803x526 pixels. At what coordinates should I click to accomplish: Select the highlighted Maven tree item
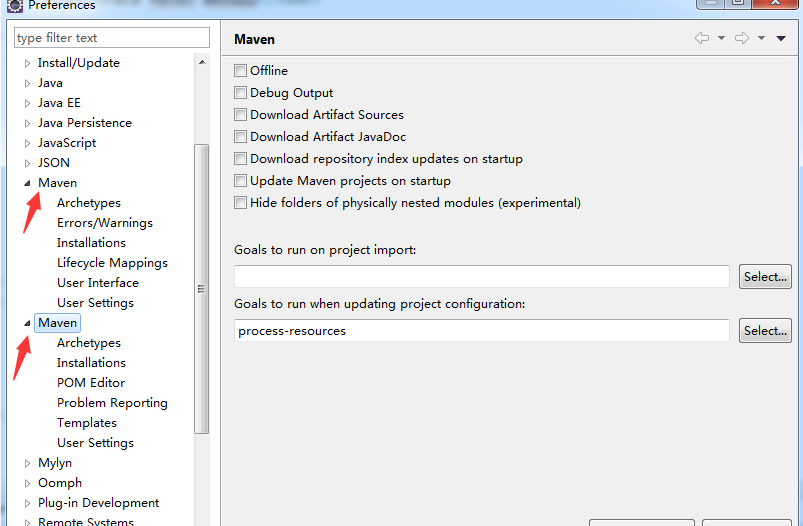pos(57,323)
